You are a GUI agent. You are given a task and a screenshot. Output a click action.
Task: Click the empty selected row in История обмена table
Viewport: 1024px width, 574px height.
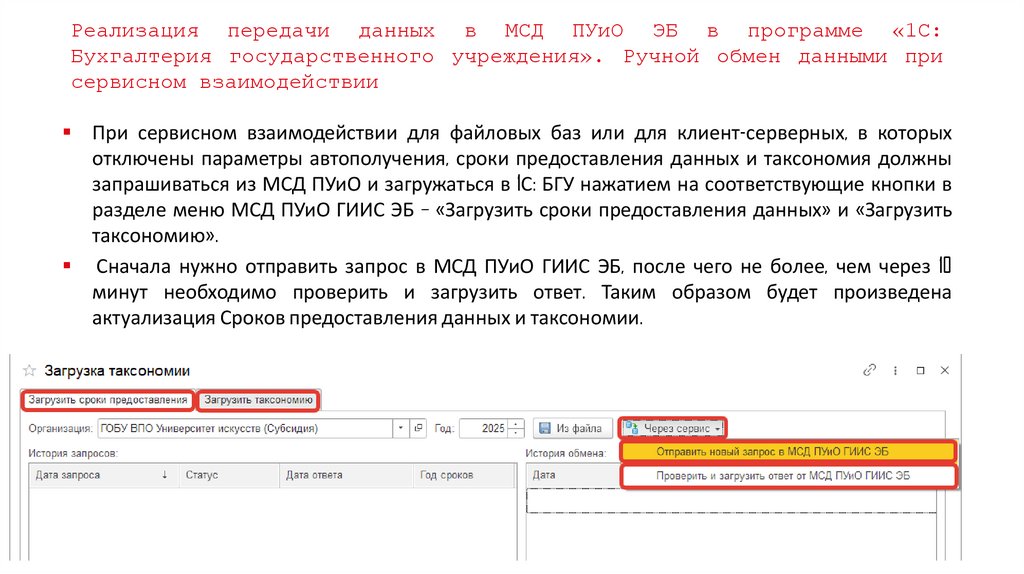[731, 501]
